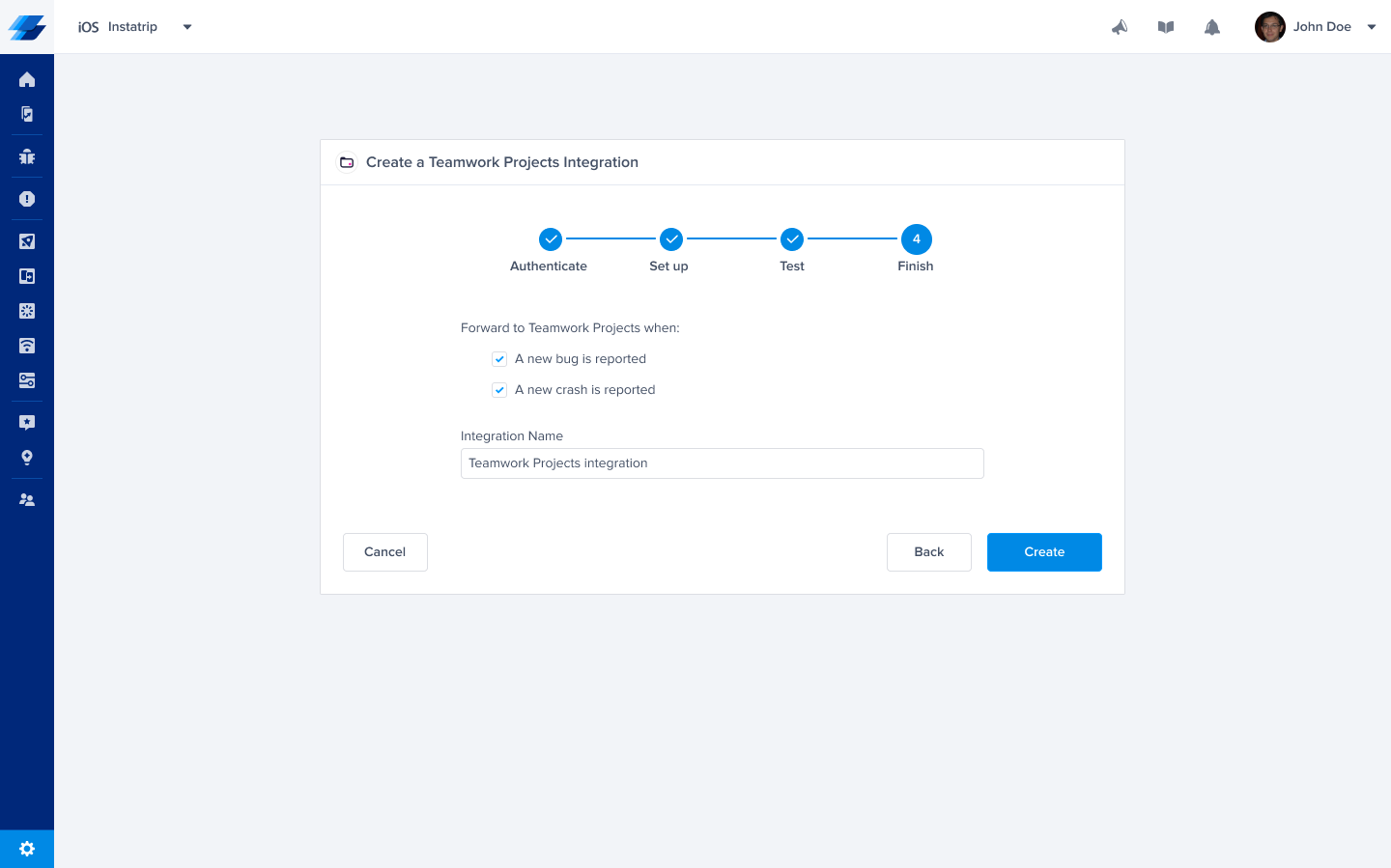The width and height of the screenshot is (1391, 868).
Task: Click the Cancel button
Action: 385,552
